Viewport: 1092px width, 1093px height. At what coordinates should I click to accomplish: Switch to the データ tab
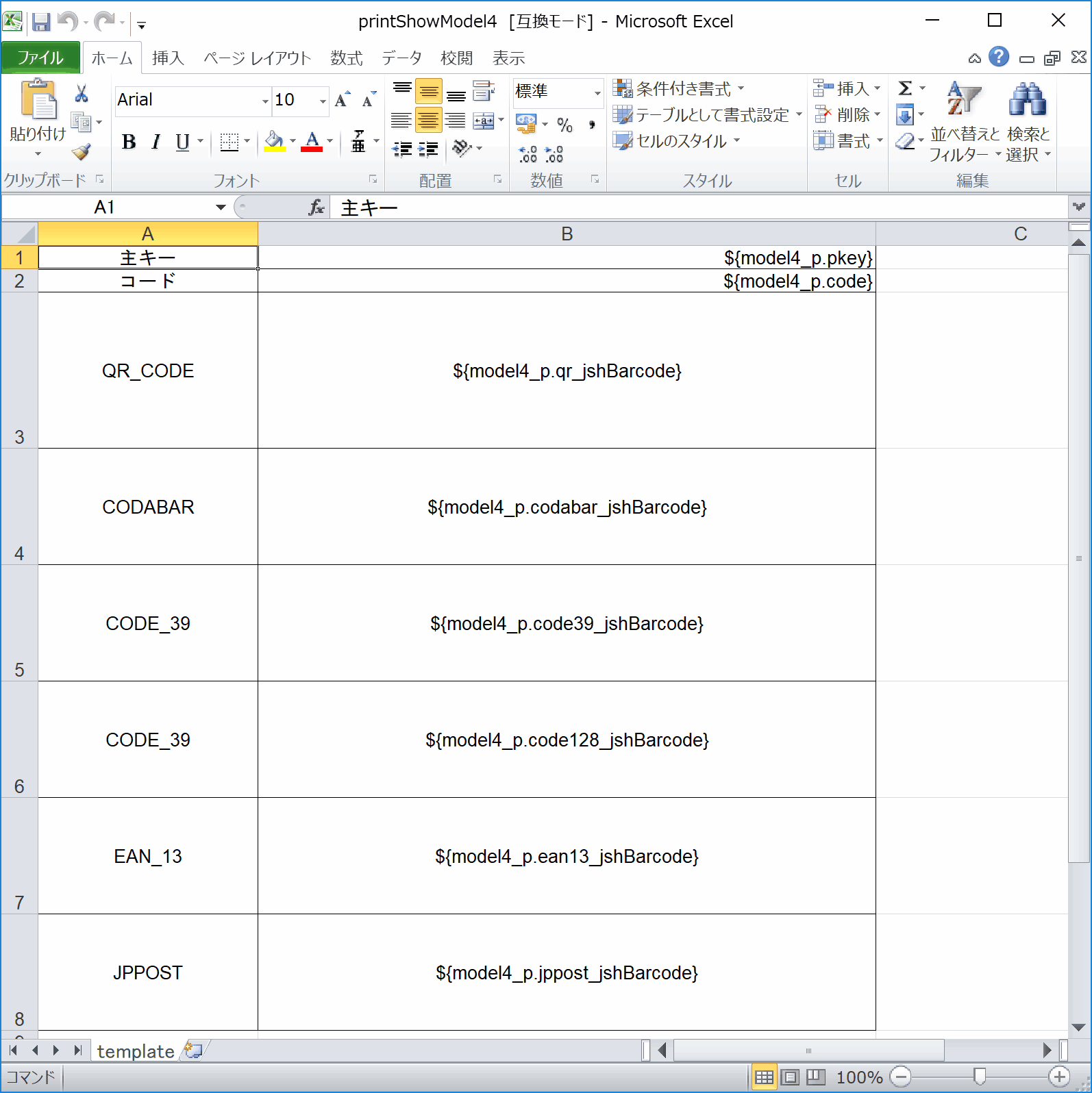[x=402, y=58]
